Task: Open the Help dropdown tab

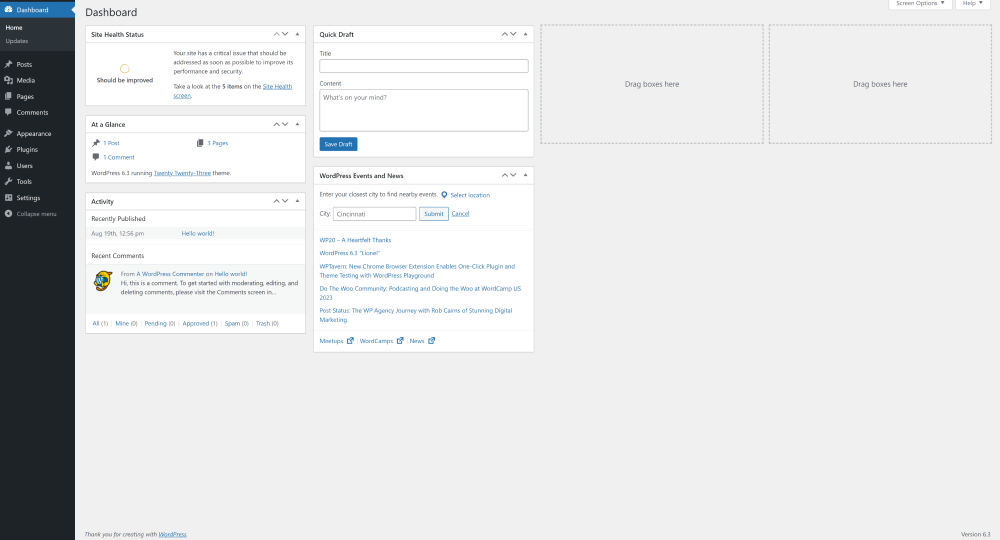Action: tap(973, 4)
